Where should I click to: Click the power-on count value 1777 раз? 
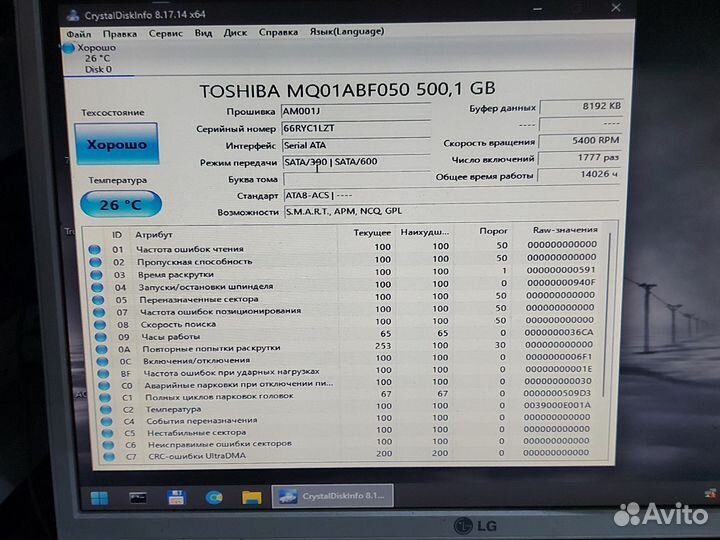(579, 158)
